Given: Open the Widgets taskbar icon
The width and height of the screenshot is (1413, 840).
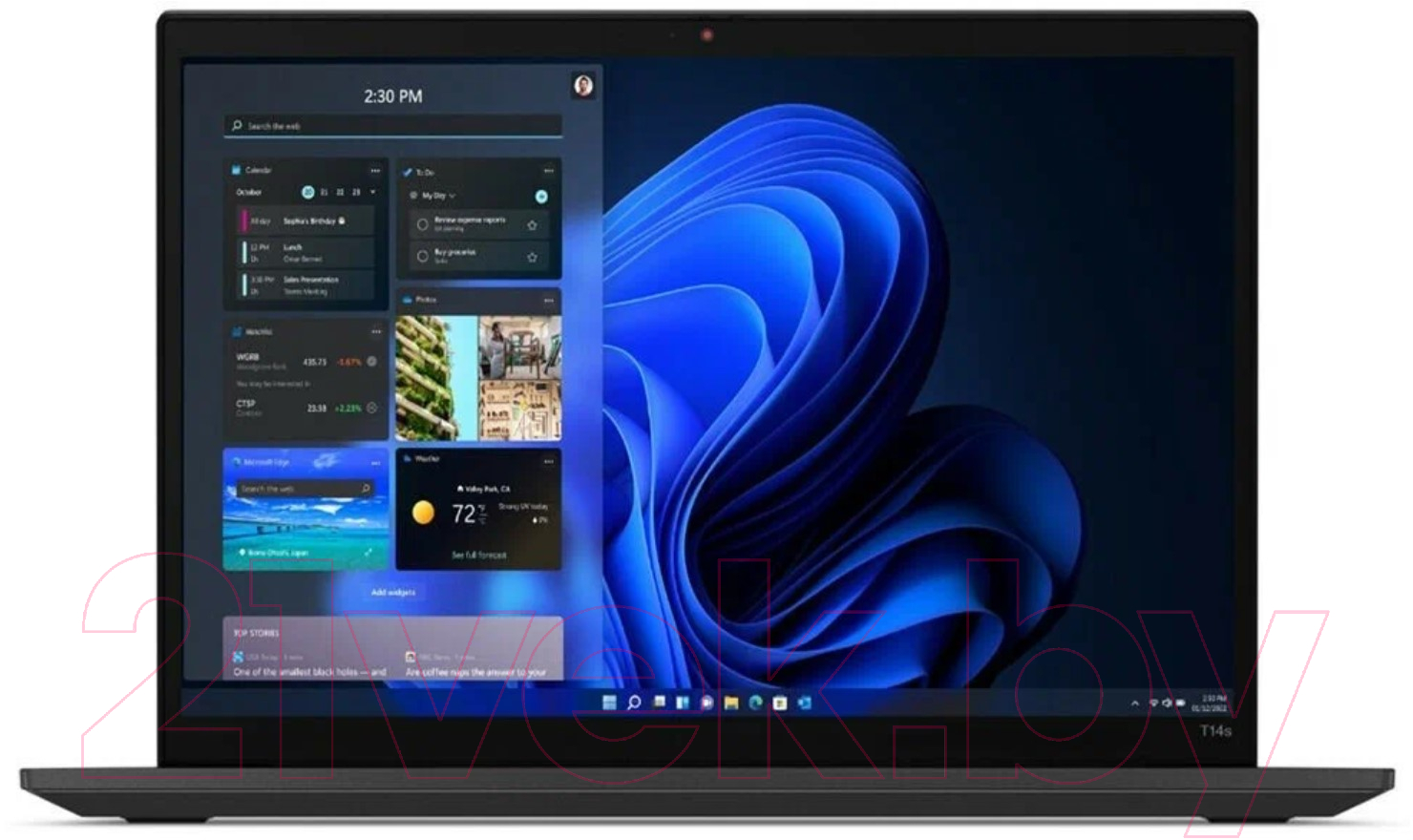Looking at the screenshot, I should coord(683,703).
